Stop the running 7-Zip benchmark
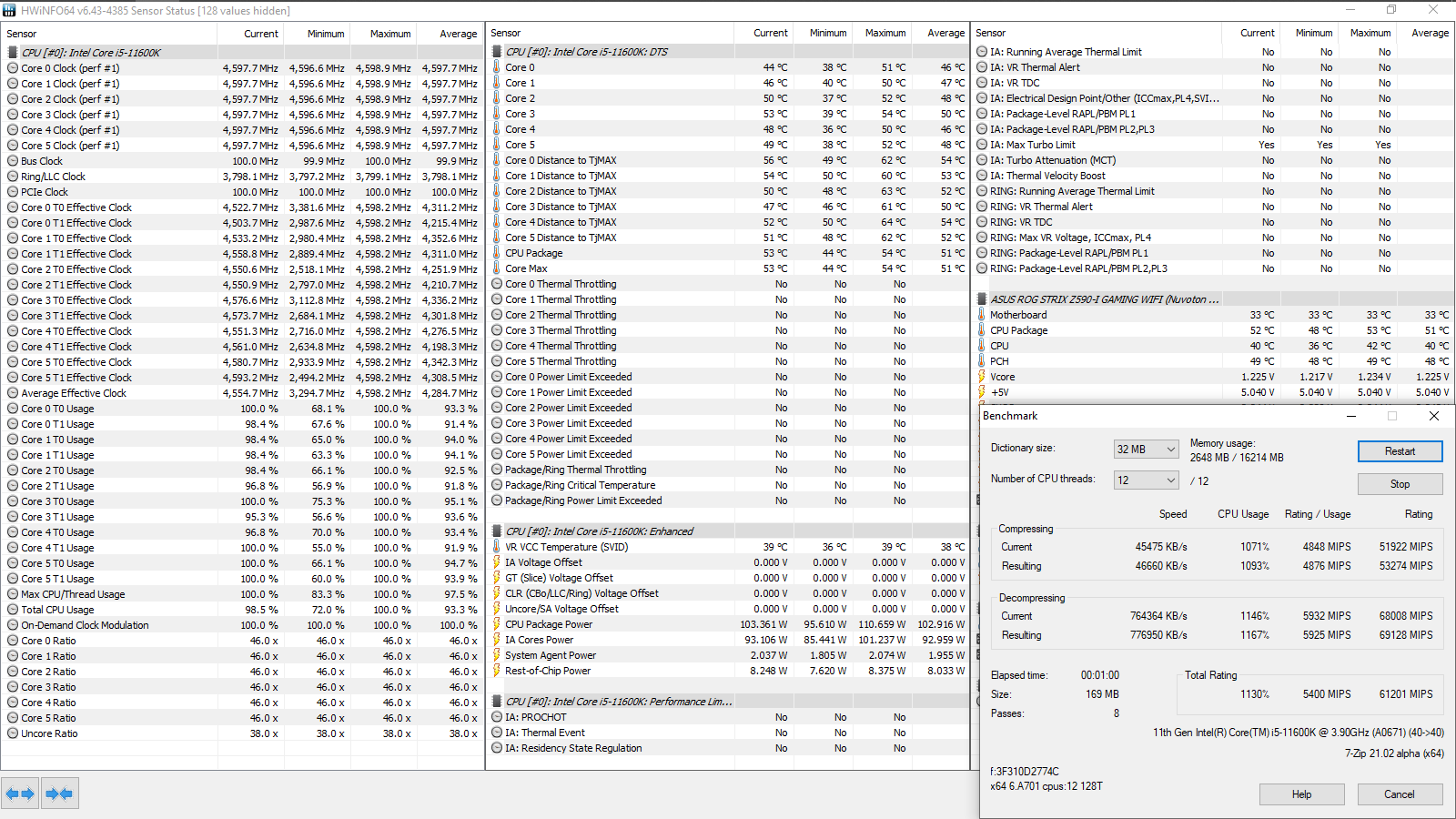The height and width of the screenshot is (819, 1456). pyautogui.click(x=1400, y=484)
